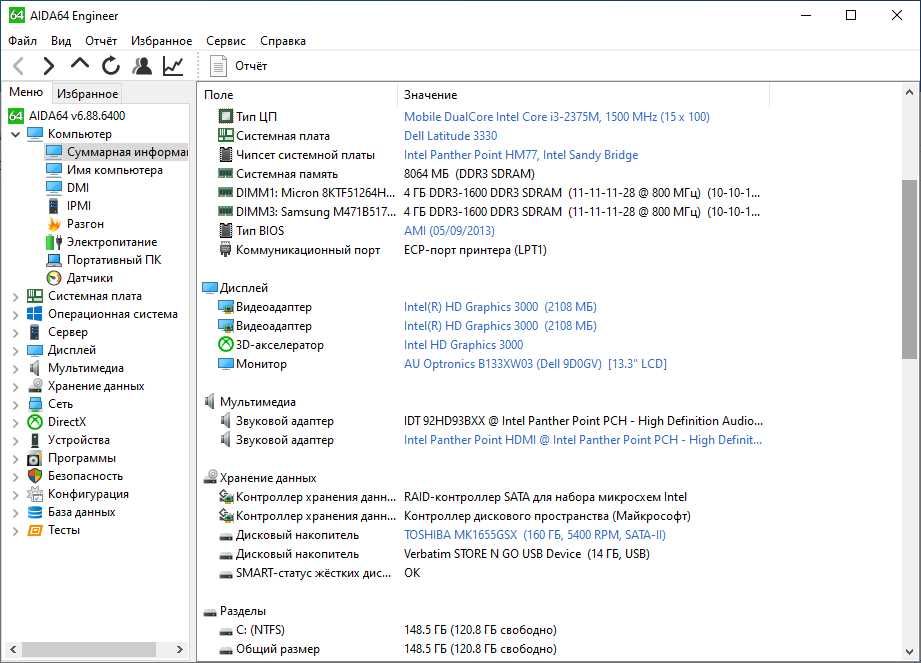Open the Электропитание power icon

coord(53,242)
